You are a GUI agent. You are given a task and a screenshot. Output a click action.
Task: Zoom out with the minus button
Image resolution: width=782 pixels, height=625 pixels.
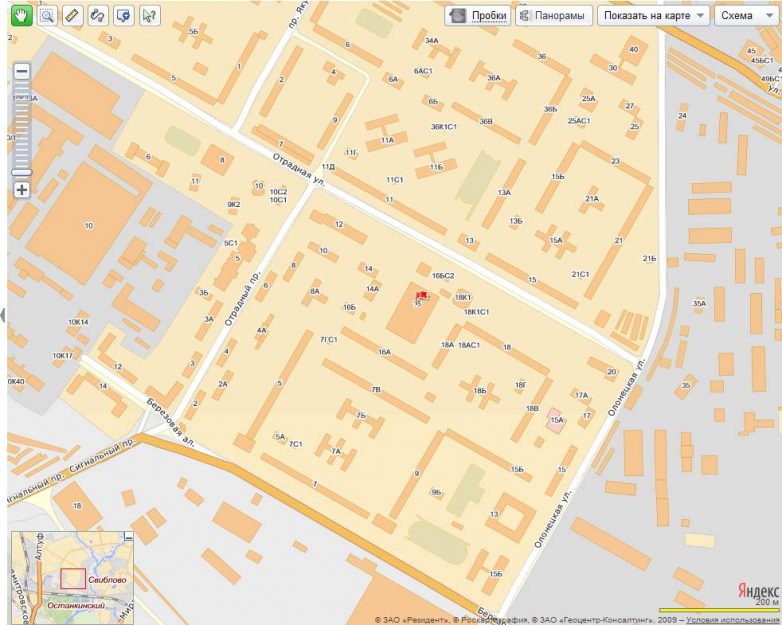21,71
